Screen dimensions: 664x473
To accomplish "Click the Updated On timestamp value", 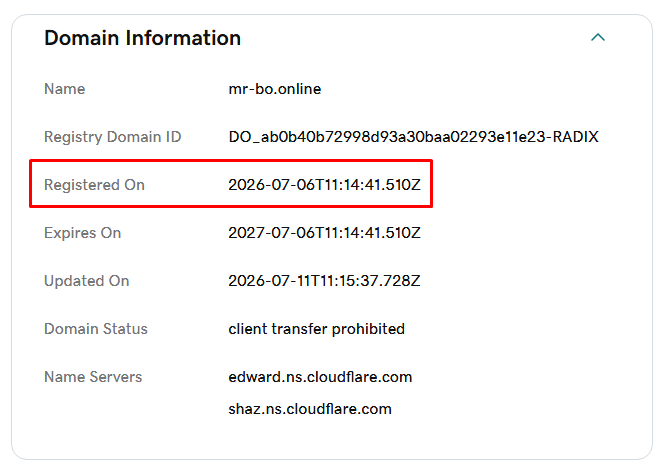I will [324, 281].
